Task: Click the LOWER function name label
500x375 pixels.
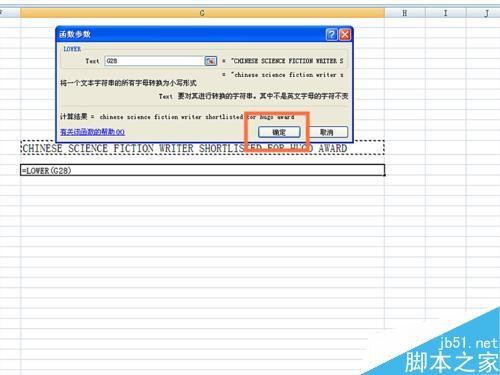Action: (x=72, y=49)
